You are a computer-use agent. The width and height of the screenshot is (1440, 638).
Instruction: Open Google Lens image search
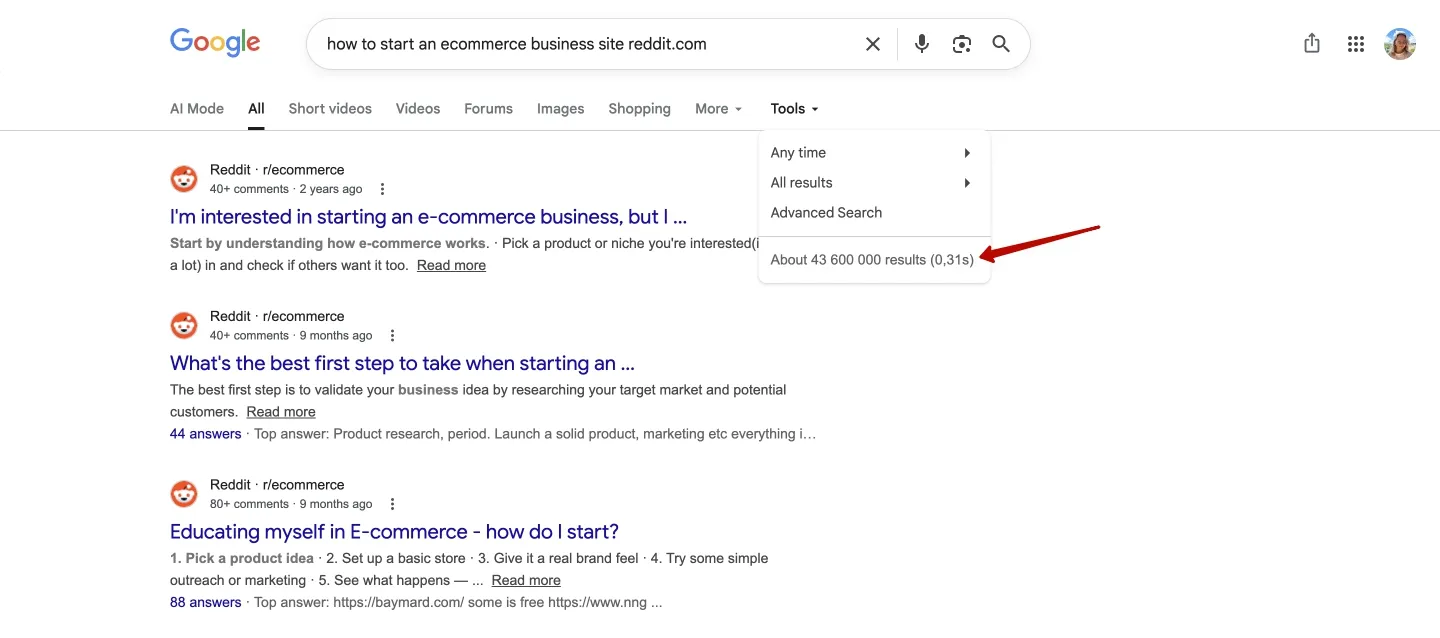[x=961, y=43]
